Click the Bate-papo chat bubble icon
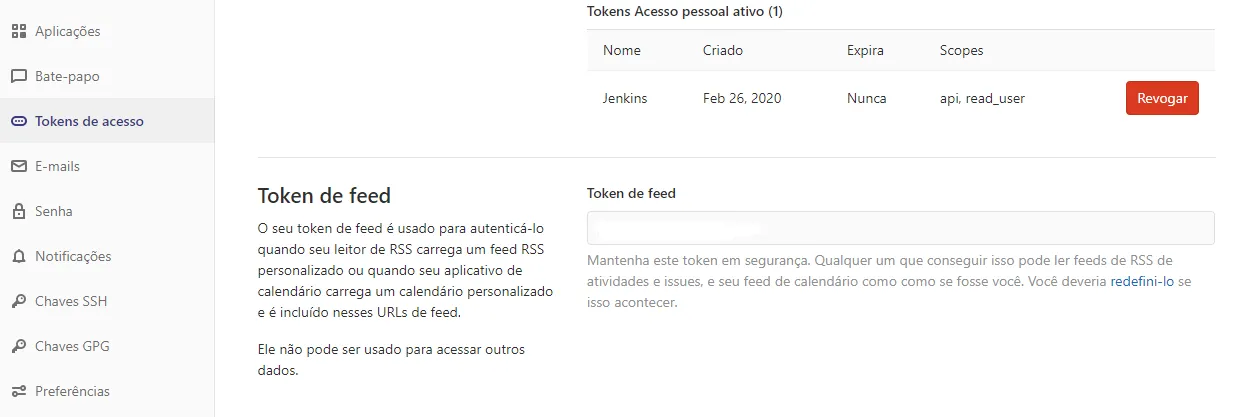Viewport: 1251px width, 417px height. [18, 76]
